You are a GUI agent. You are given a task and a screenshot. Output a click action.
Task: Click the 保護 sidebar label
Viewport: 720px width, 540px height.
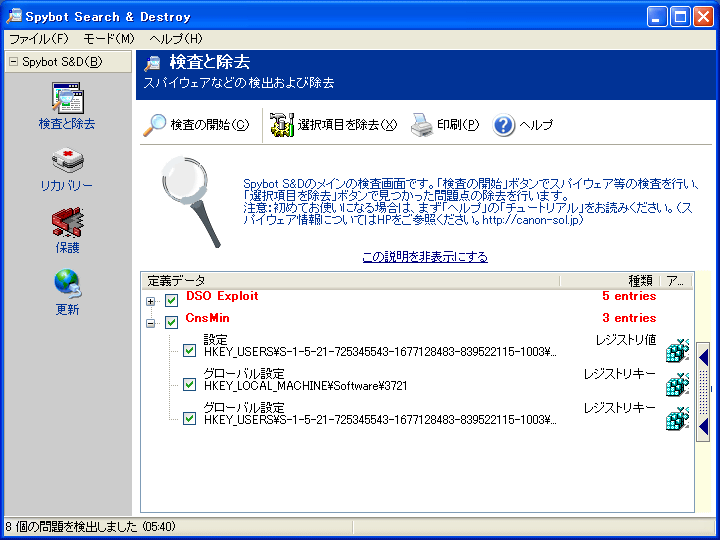(x=67, y=248)
